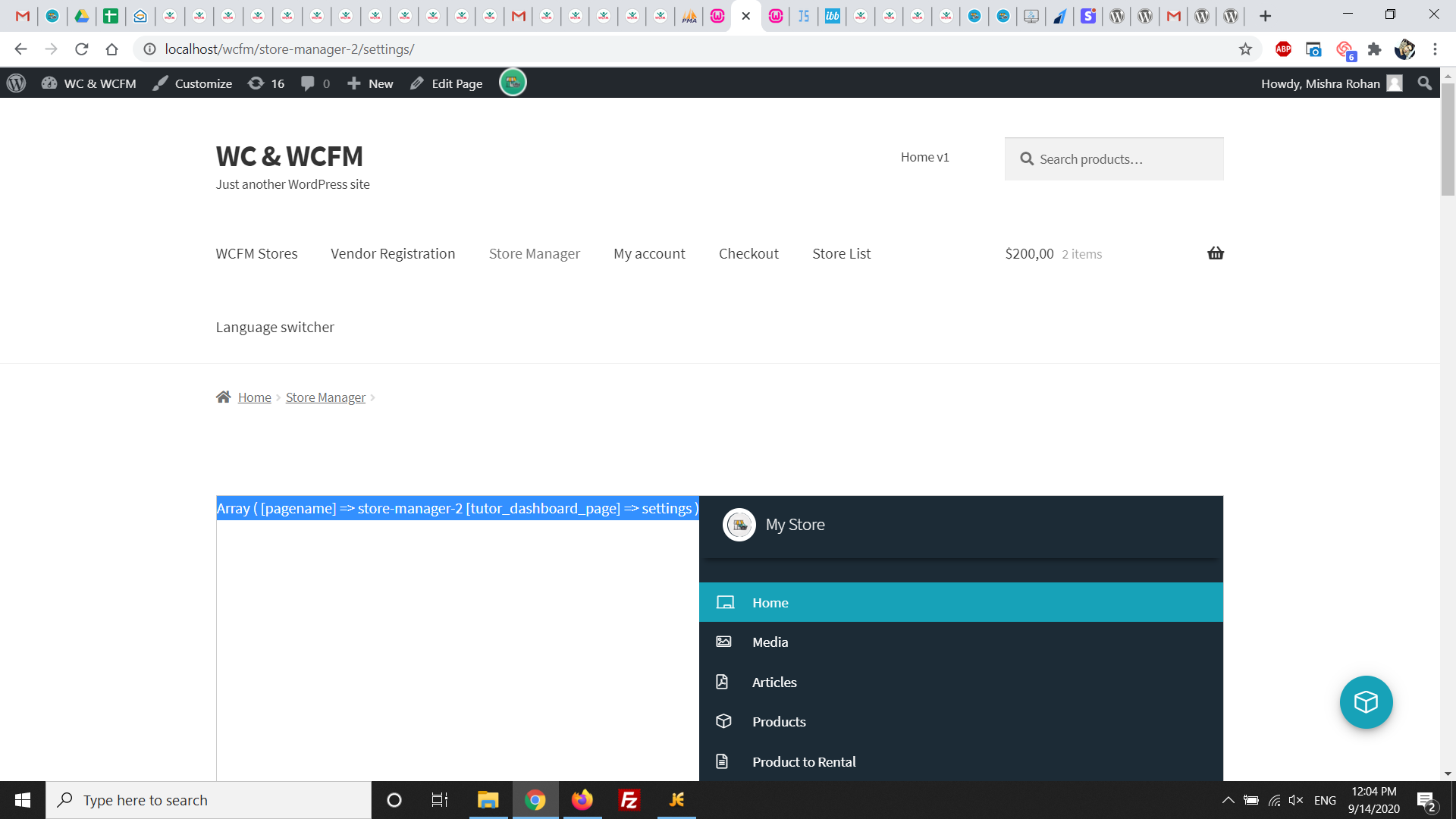The height and width of the screenshot is (819, 1456).
Task: Click Edit Page in admin bar
Action: [x=447, y=83]
